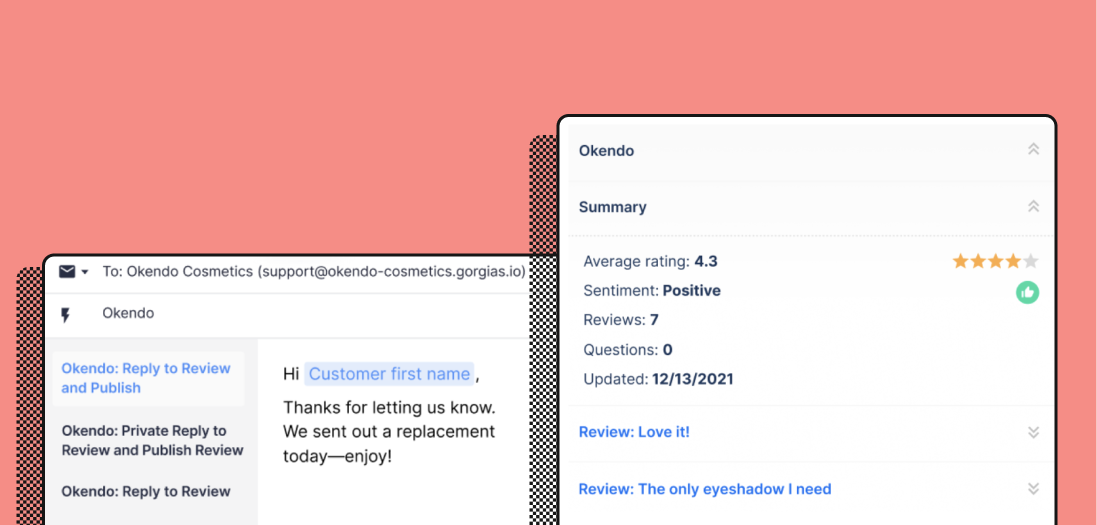This screenshot has height=525, width=1097.
Task: Open 'Review: The only eyeshadow I need' link
Action: 705,489
